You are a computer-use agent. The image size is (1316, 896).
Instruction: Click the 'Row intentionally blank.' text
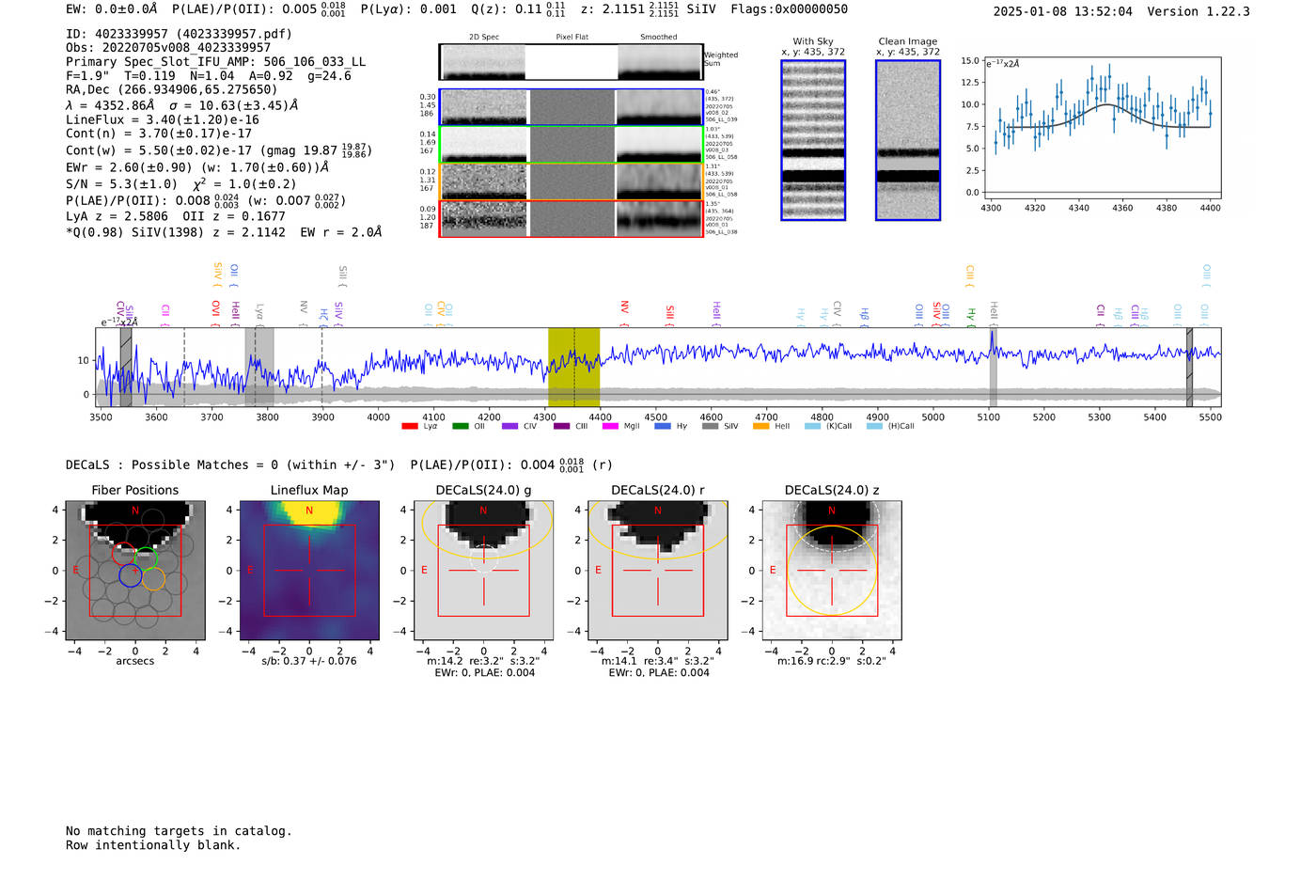pos(153,845)
